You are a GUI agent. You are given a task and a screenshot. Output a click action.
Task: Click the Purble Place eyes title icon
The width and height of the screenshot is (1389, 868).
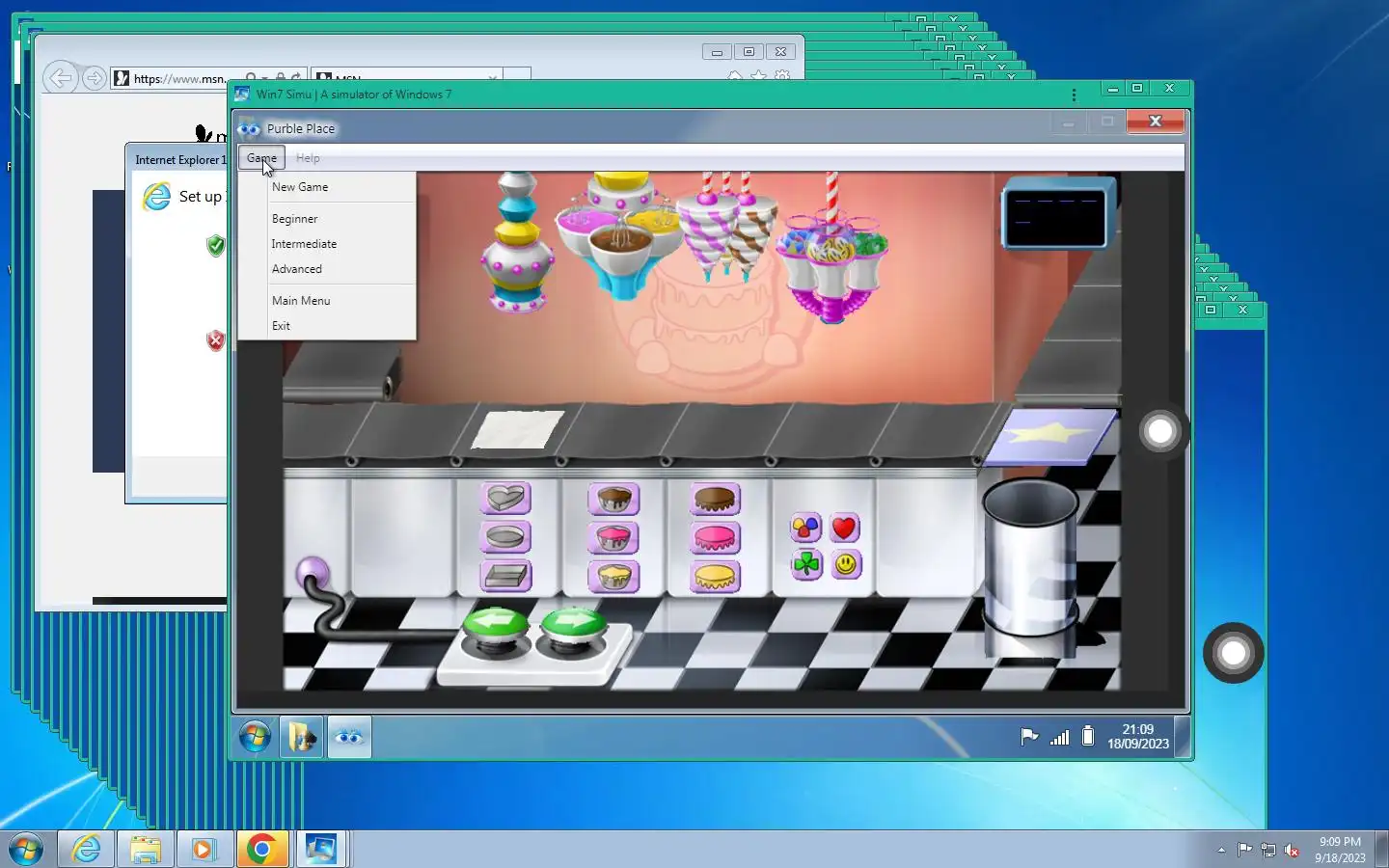[x=249, y=128]
